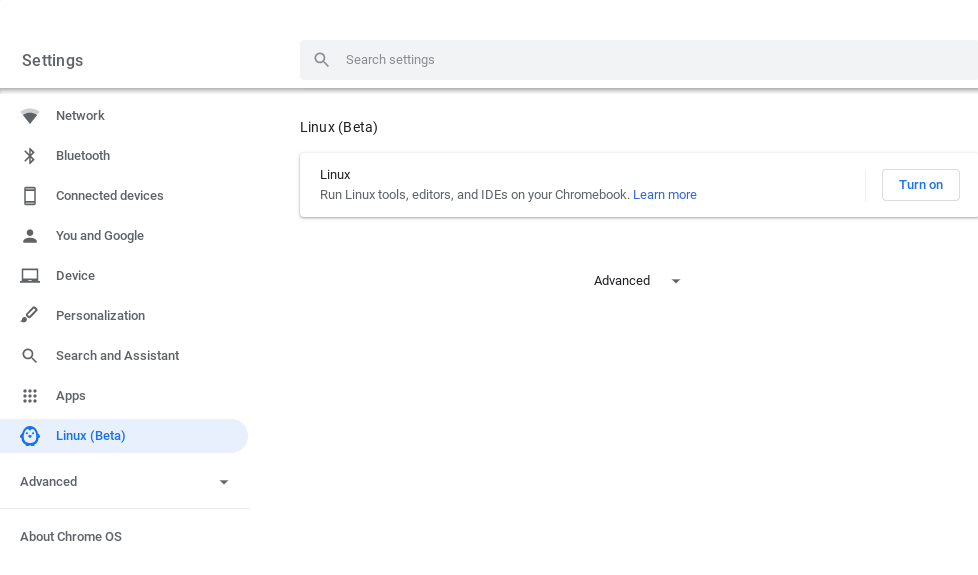
Task: Click the Apps grid icon
Action: (x=29, y=395)
